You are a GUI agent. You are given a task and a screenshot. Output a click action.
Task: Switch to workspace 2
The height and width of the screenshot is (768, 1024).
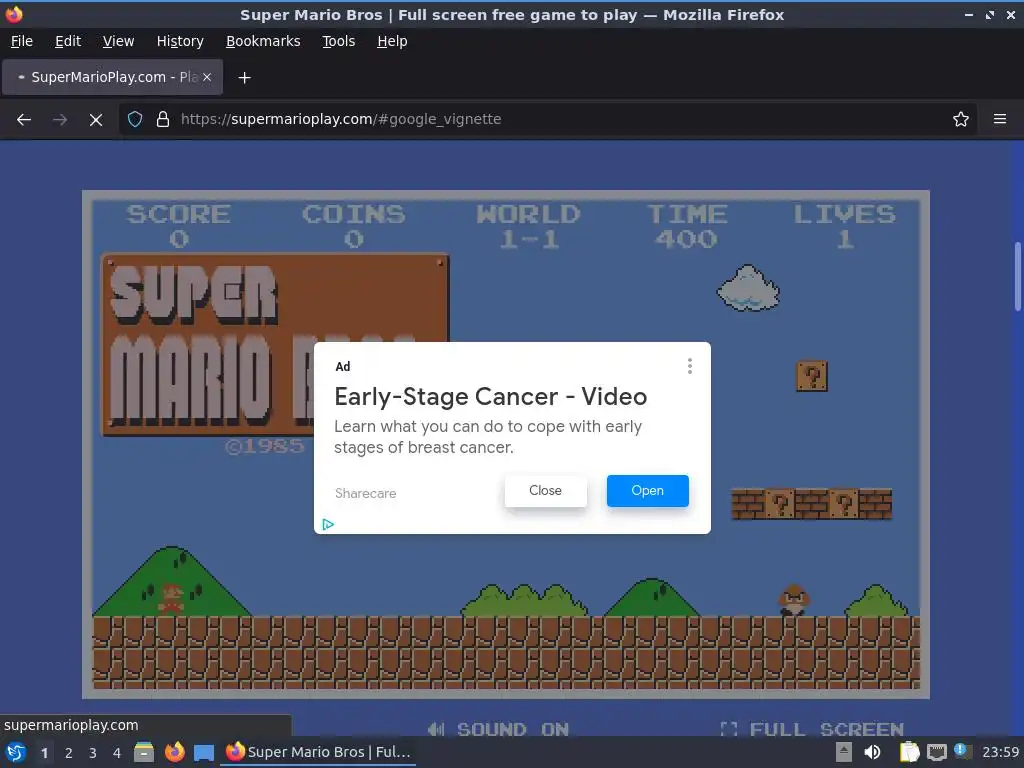coord(69,753)
